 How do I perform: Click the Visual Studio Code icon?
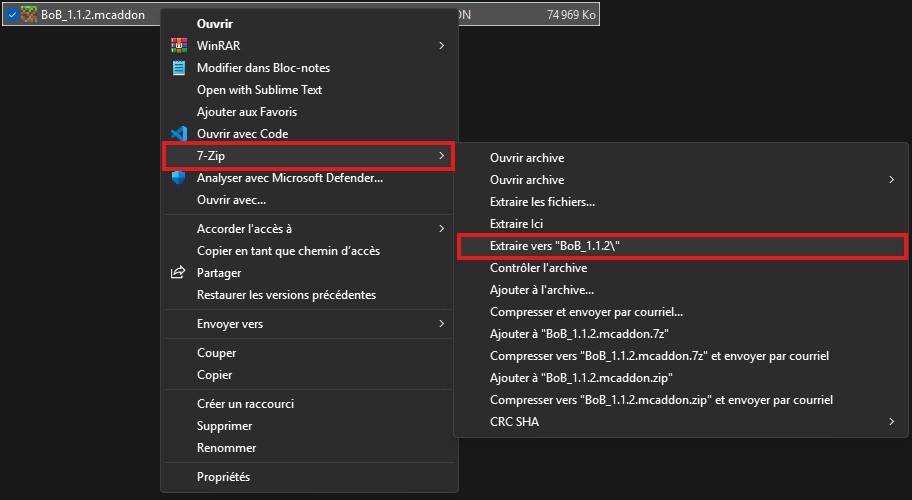coord(179,134)
